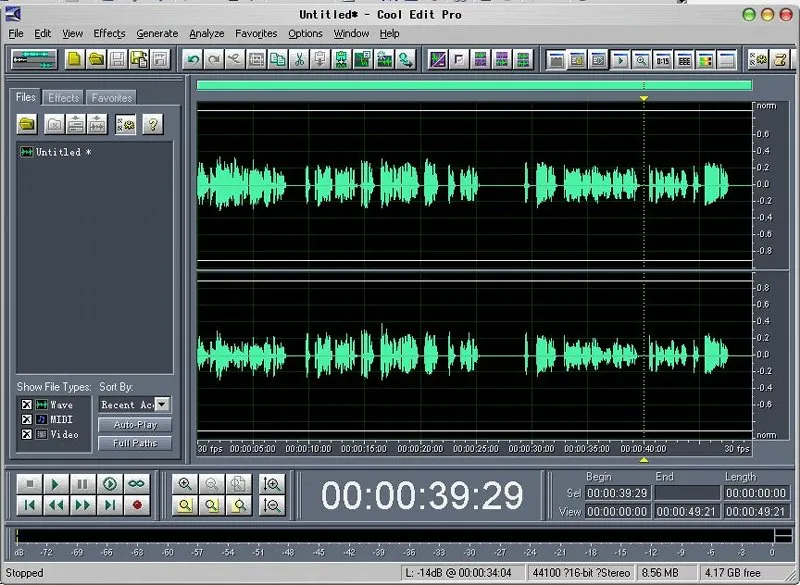The height and width of the screenshot is (585, 800).
Task: Toggle the MIDI file type checkbox
Action: tap(27, 419)
